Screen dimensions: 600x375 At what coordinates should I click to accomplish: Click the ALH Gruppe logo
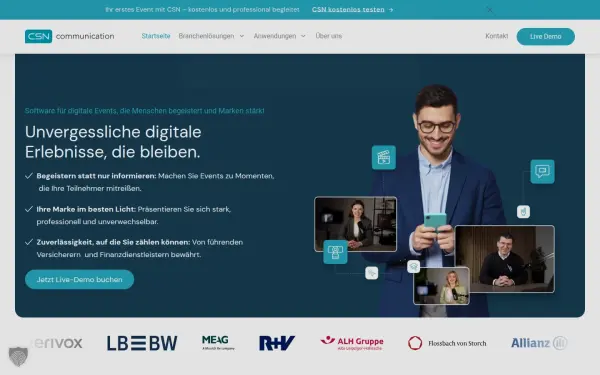(x=352, y=343)
